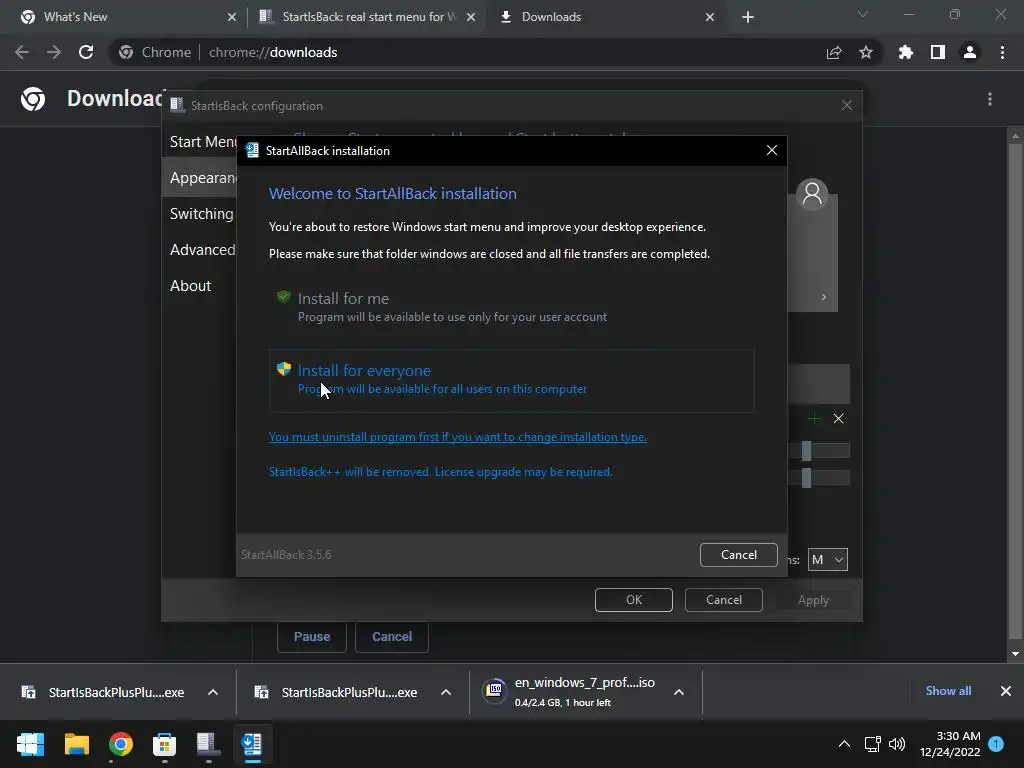Show hidden system tray icons
Screen dimensions: 1024x768
click(844, 744)
